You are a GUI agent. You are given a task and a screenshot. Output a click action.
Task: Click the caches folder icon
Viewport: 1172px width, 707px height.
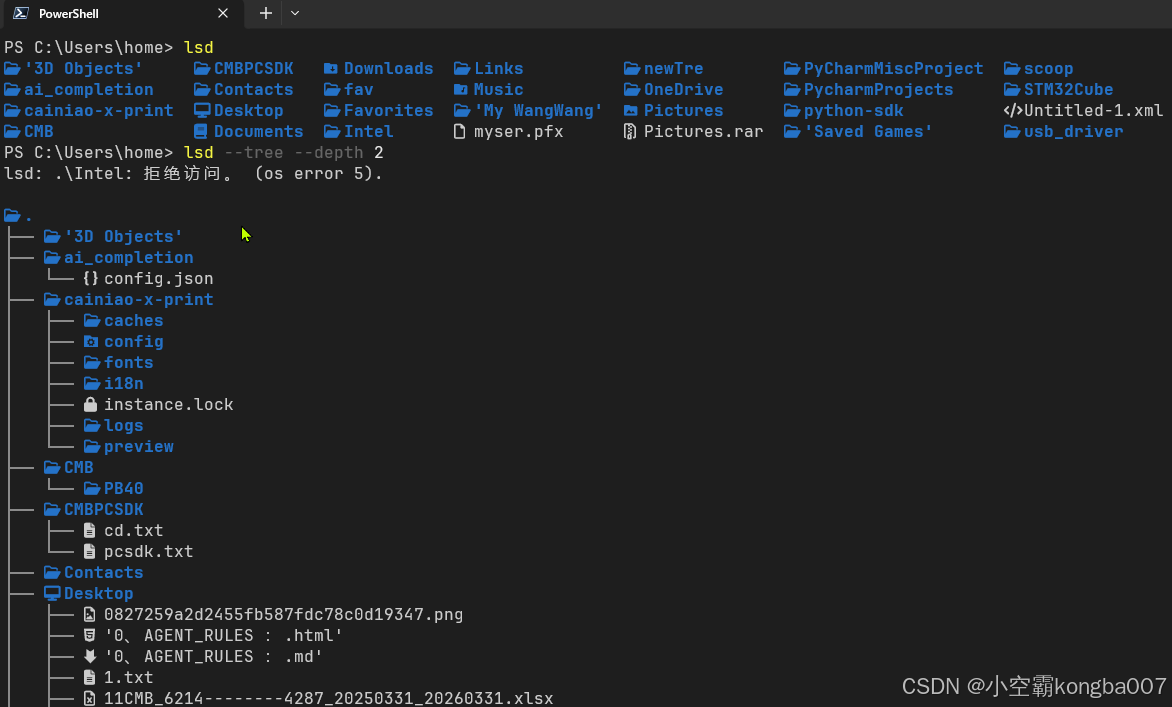pos(92,321)
